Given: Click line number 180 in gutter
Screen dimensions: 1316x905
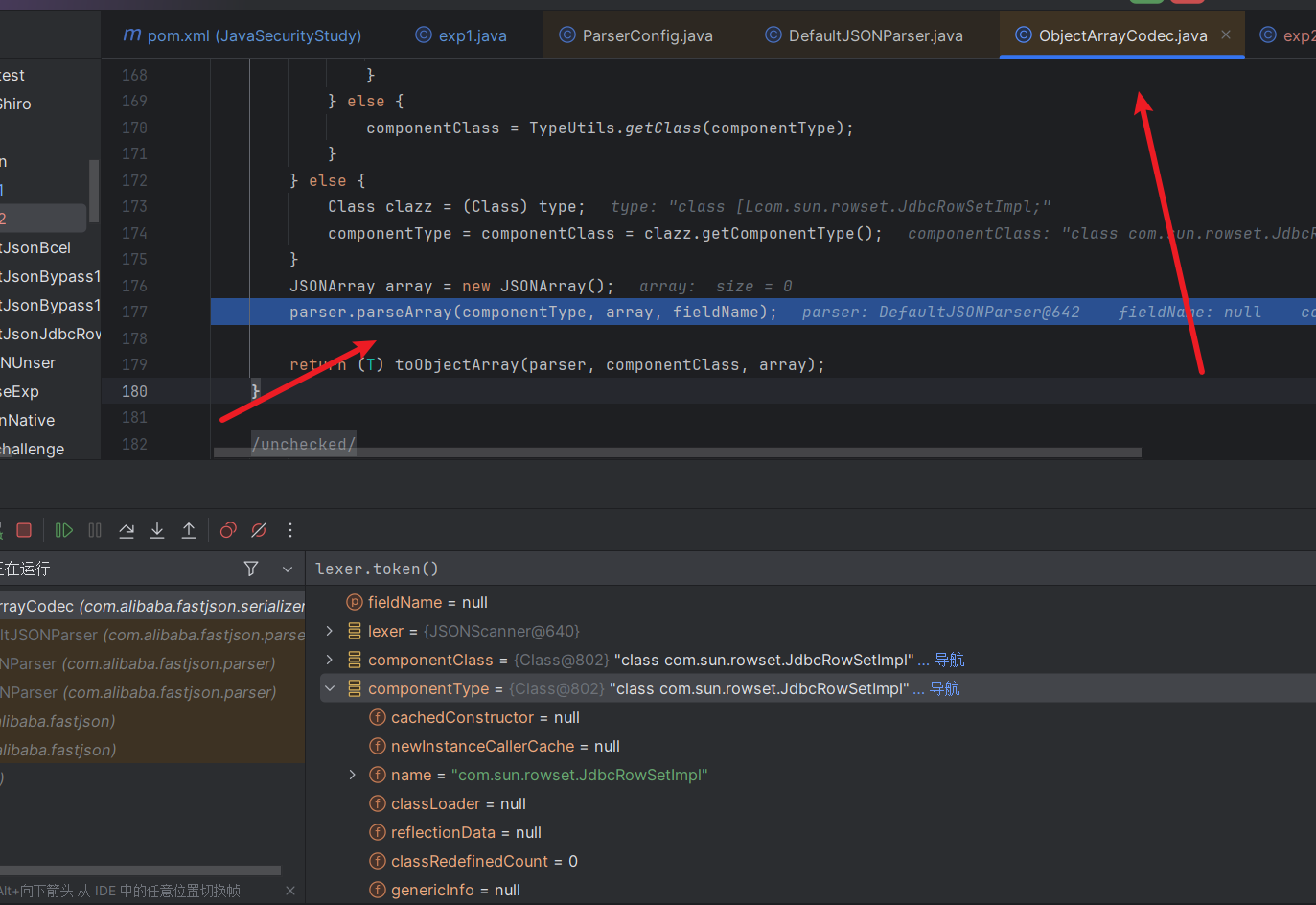Looking at the screenshot, I should [x=135, y=391].
